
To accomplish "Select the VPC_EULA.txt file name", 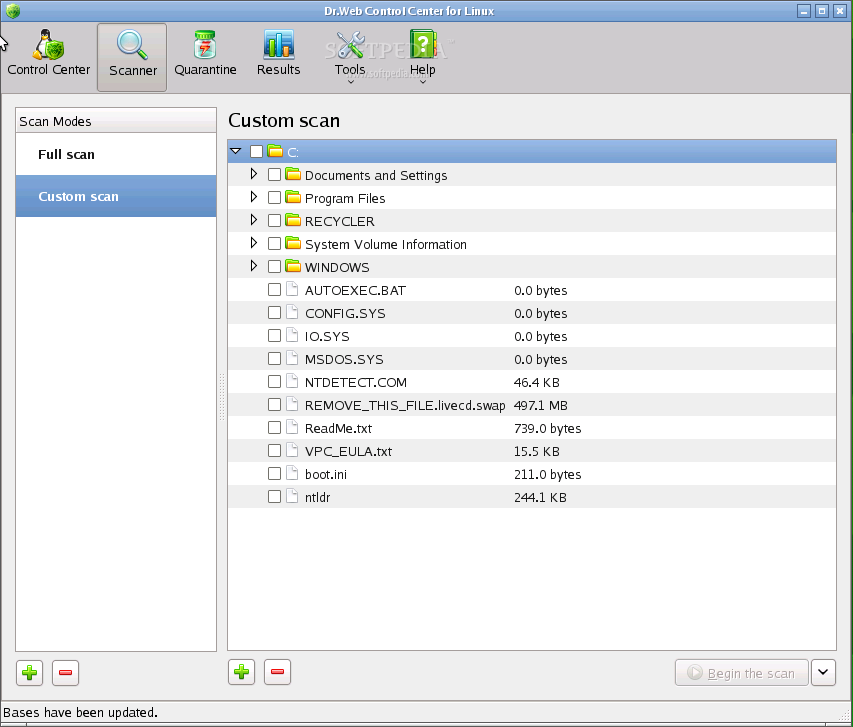I will tap(348, 452).
